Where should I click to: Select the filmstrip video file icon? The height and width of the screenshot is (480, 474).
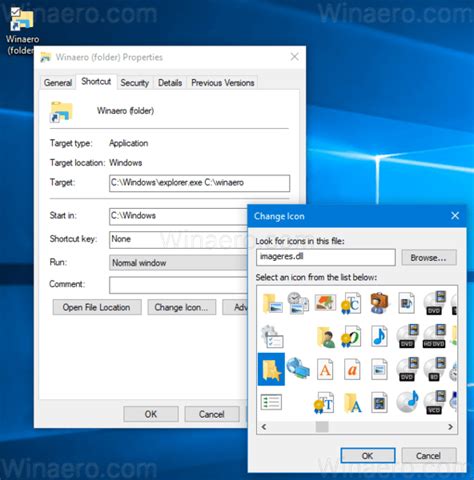point(379,403)
